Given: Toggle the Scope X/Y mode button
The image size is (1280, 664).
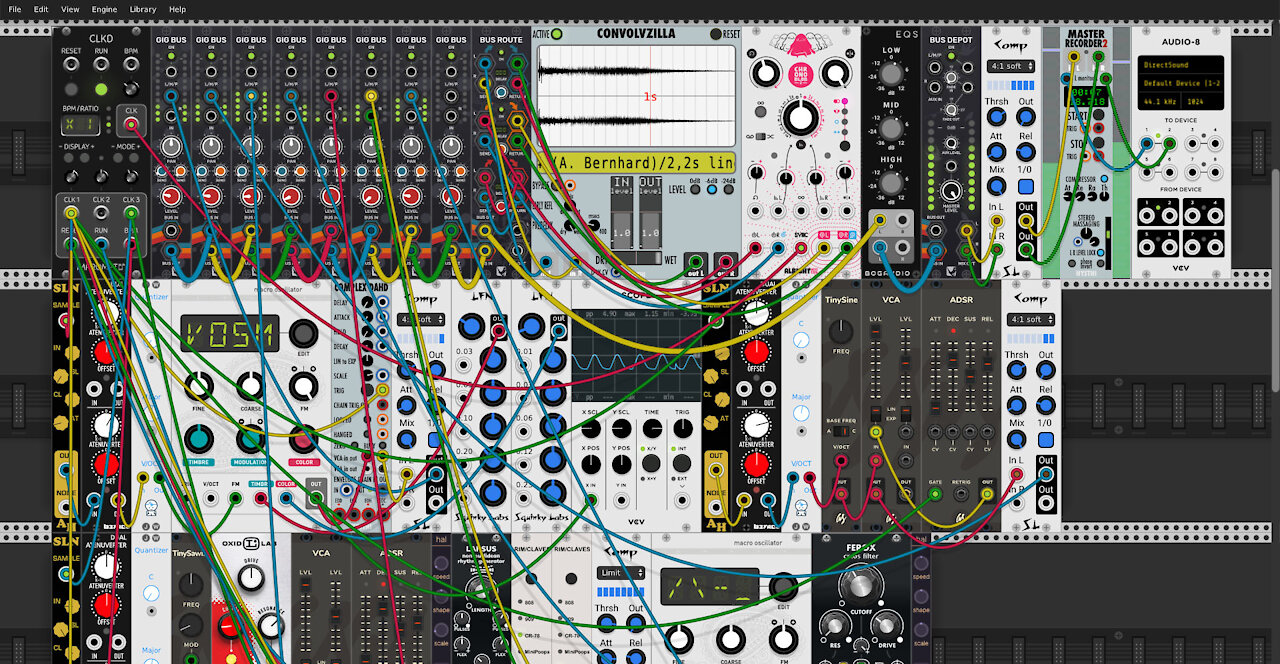Looking at the screenshot, I should pyautogui.click(x=651, y=463).
